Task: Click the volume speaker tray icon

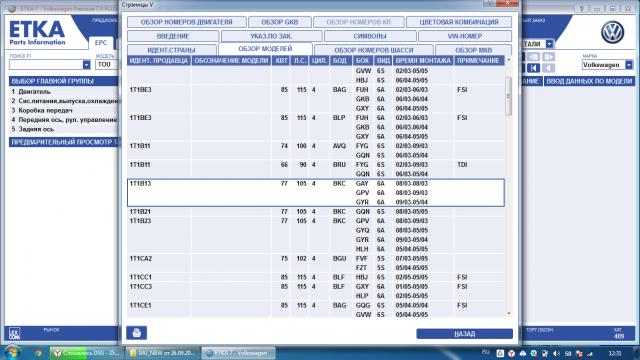Action: click(x=556, y=353)
